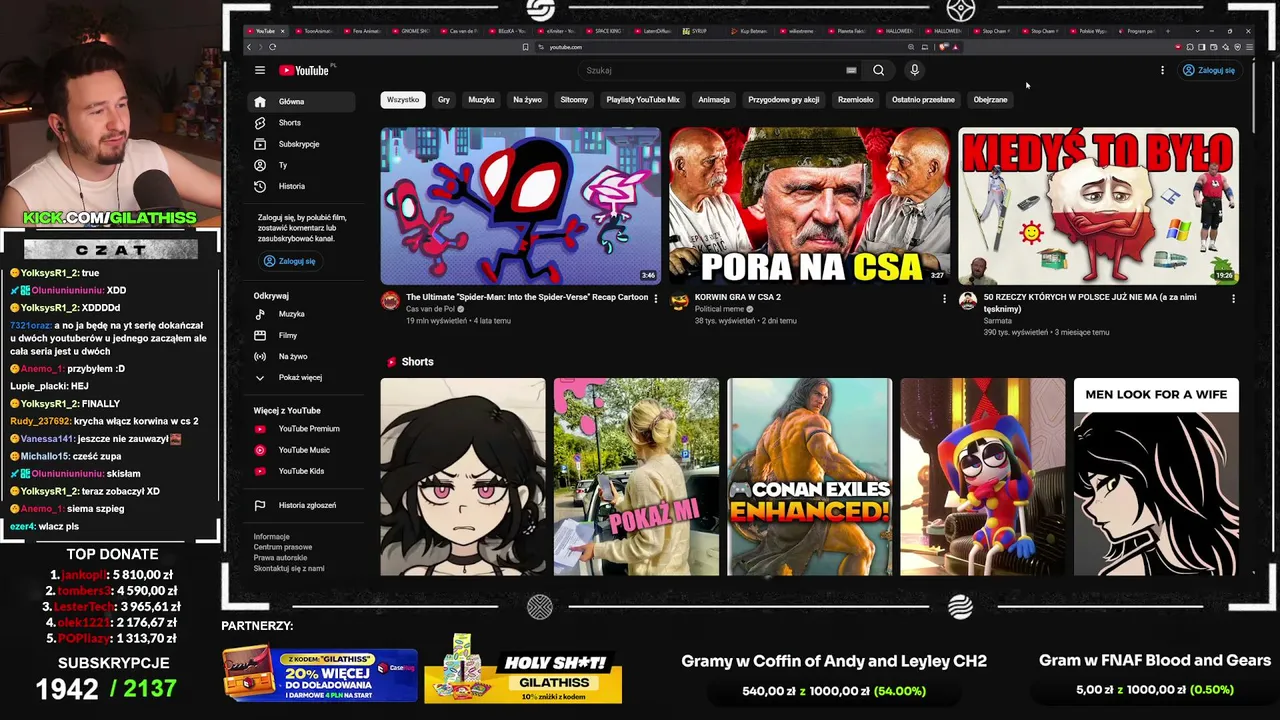The height and width of the screenshot is (720, 1280).
Task: Open the KORWIN GRA W CSA 2 title
Action: click(x=738, y=297)
